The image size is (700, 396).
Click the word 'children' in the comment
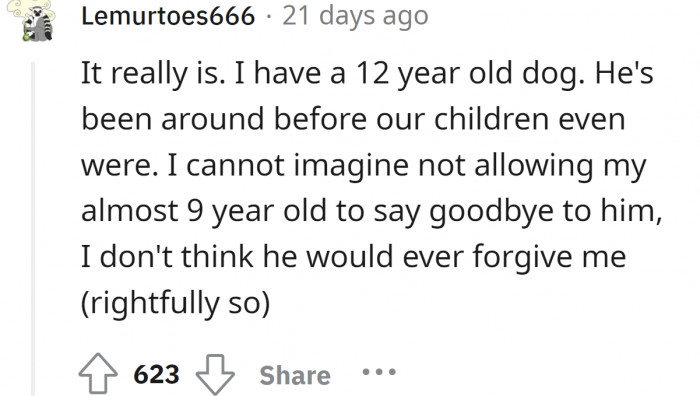(x=491, y=119)
